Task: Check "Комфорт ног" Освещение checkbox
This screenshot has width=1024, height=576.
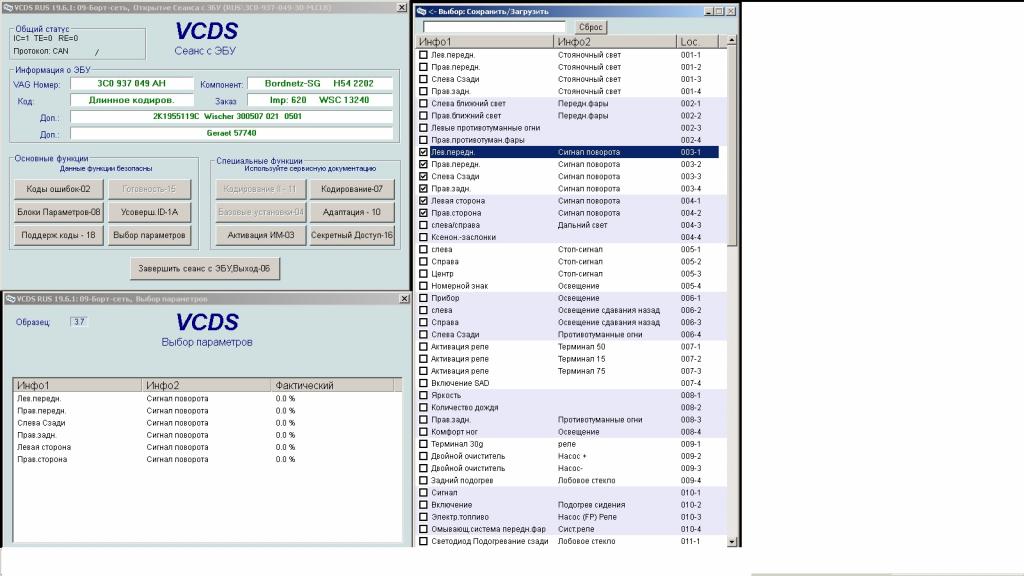Action: (423, 432)
